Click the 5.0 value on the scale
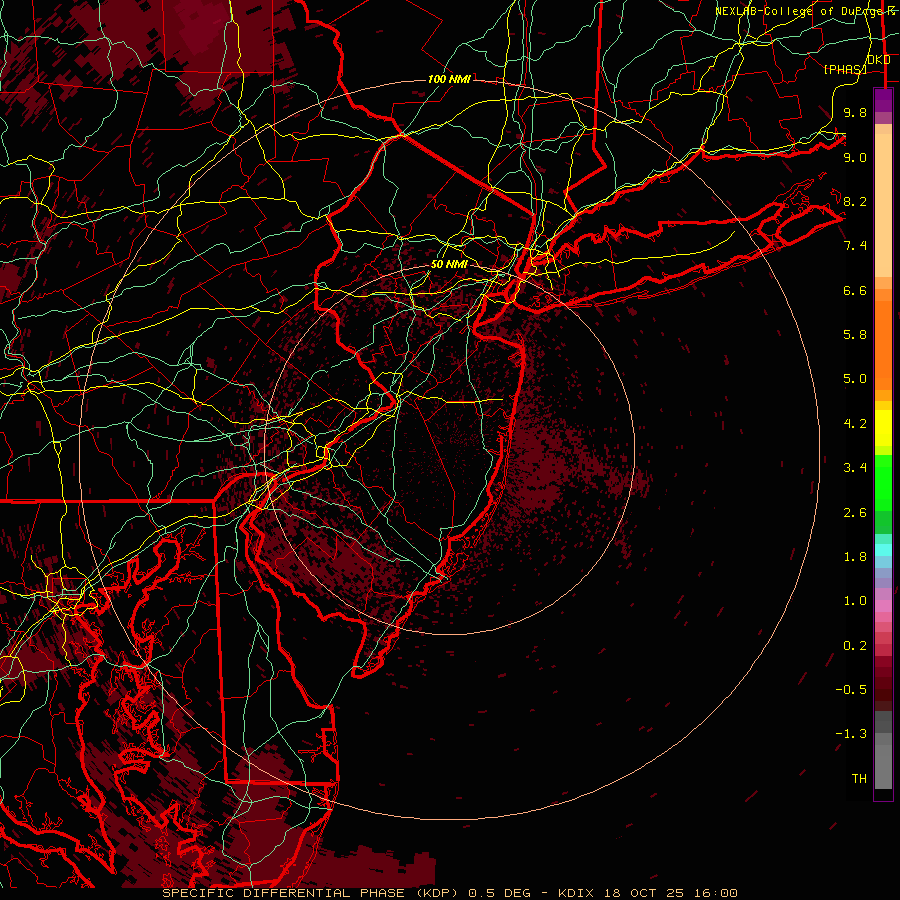 855,379
